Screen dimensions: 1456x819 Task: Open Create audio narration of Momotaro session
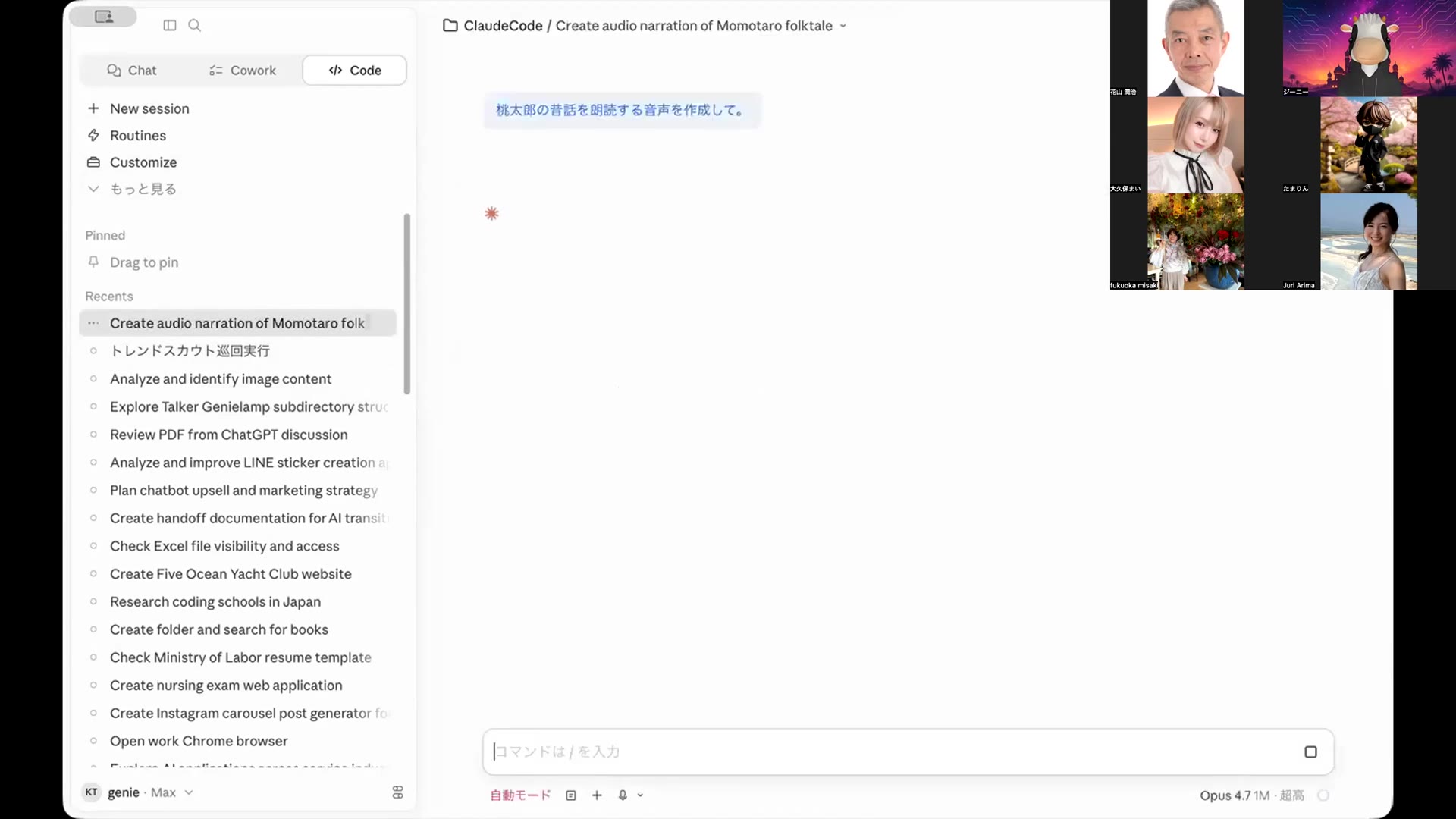tap(237, 323)
